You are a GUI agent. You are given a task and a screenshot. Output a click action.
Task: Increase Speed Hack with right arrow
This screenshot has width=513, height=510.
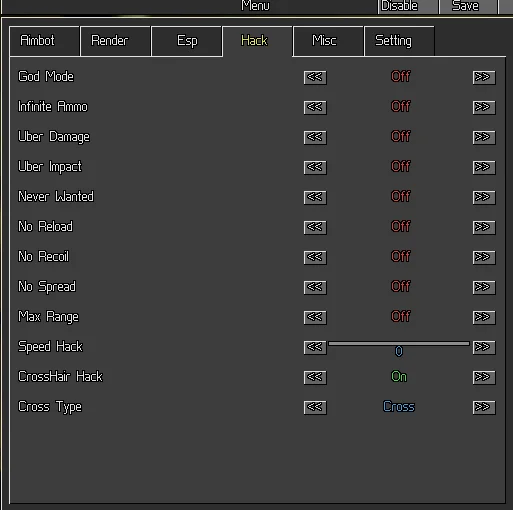click(484, 347)
